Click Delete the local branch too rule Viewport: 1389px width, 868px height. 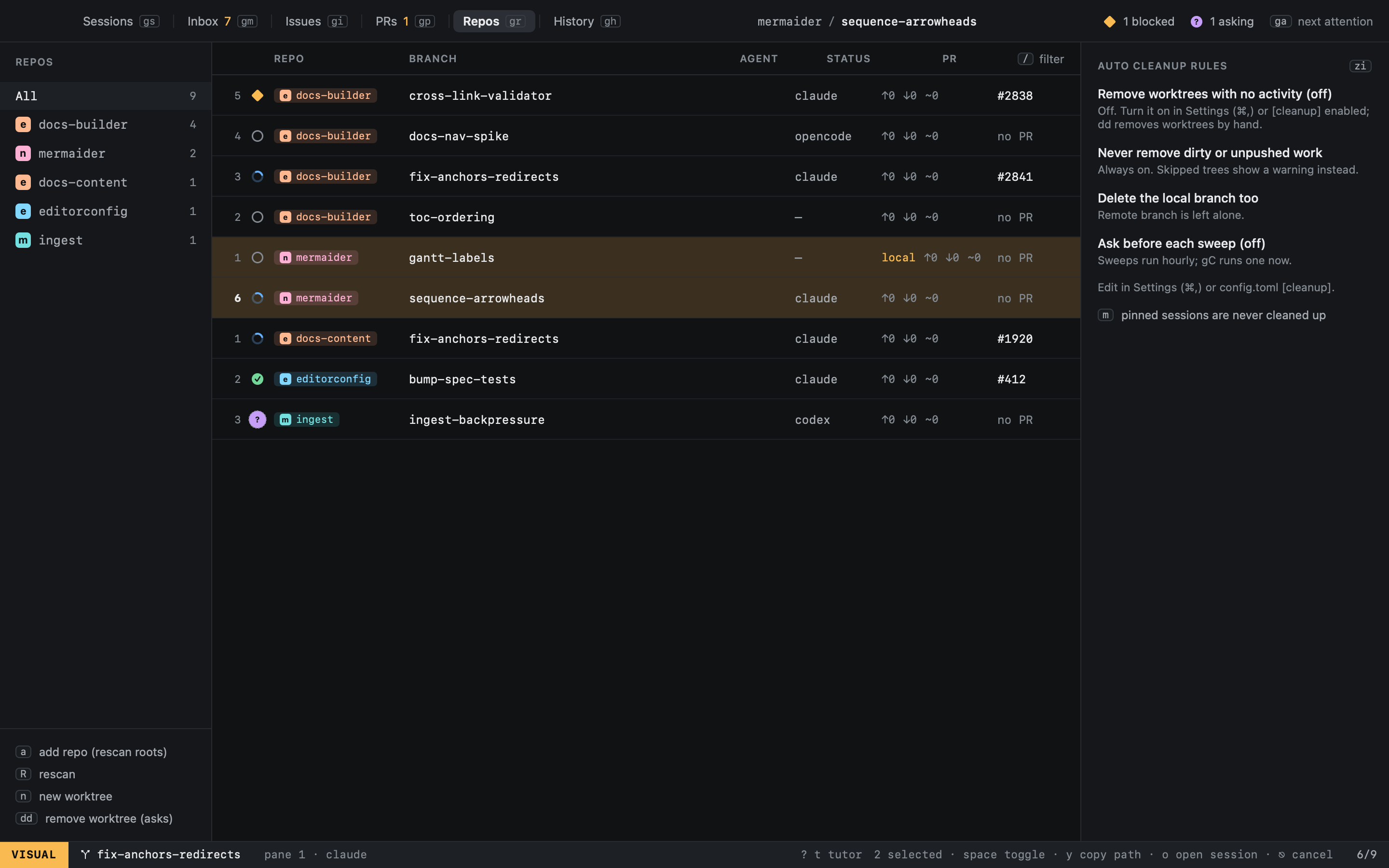click(1178, 198)
